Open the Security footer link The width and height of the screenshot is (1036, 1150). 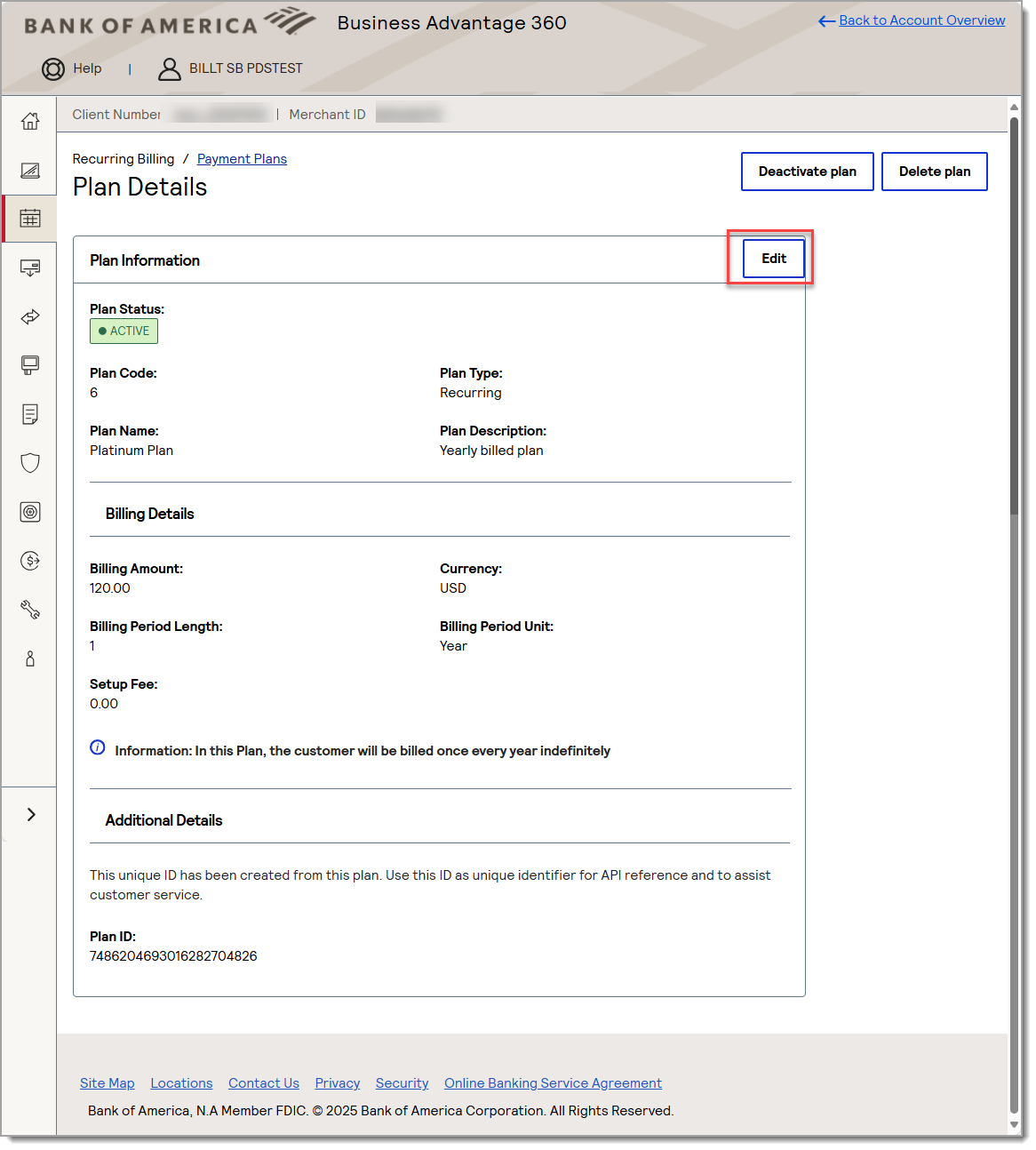point(402,1083)
